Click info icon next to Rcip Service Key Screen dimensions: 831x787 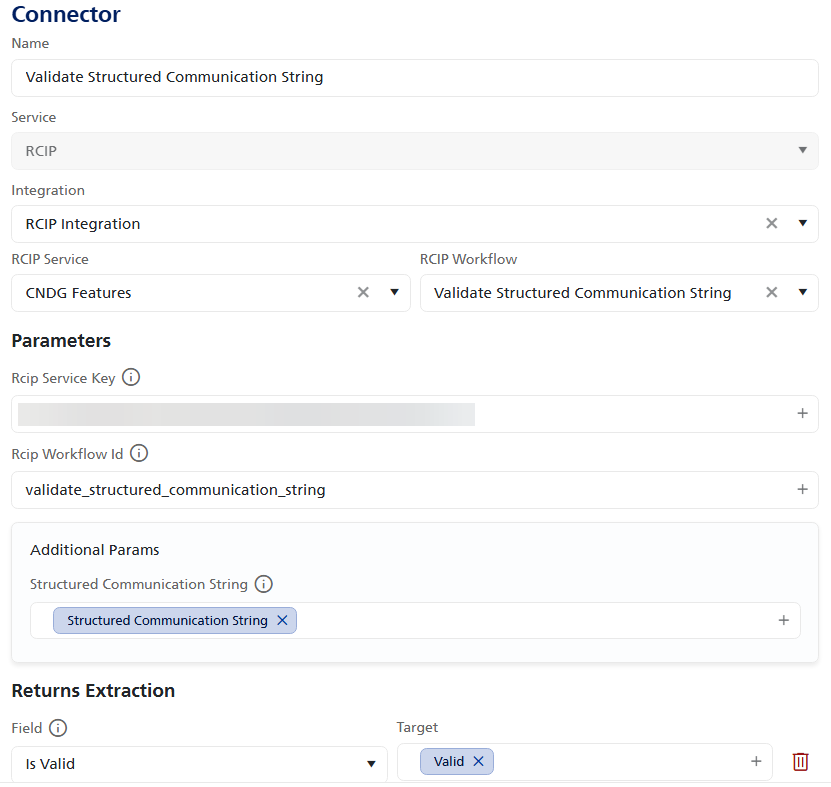pos(131,378)
